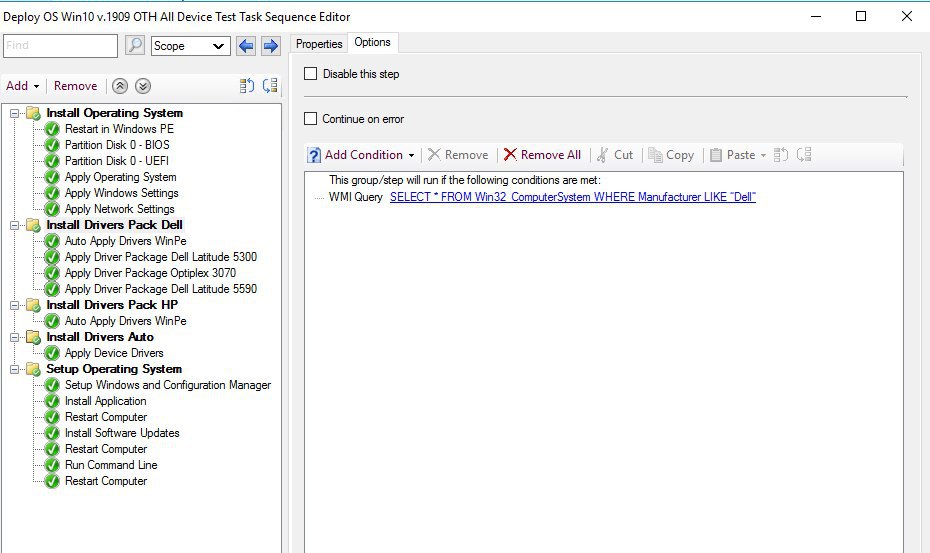Click the Paste clipboard icon
930x553 pixels.
pyautogui.click(x=716, y=155)
